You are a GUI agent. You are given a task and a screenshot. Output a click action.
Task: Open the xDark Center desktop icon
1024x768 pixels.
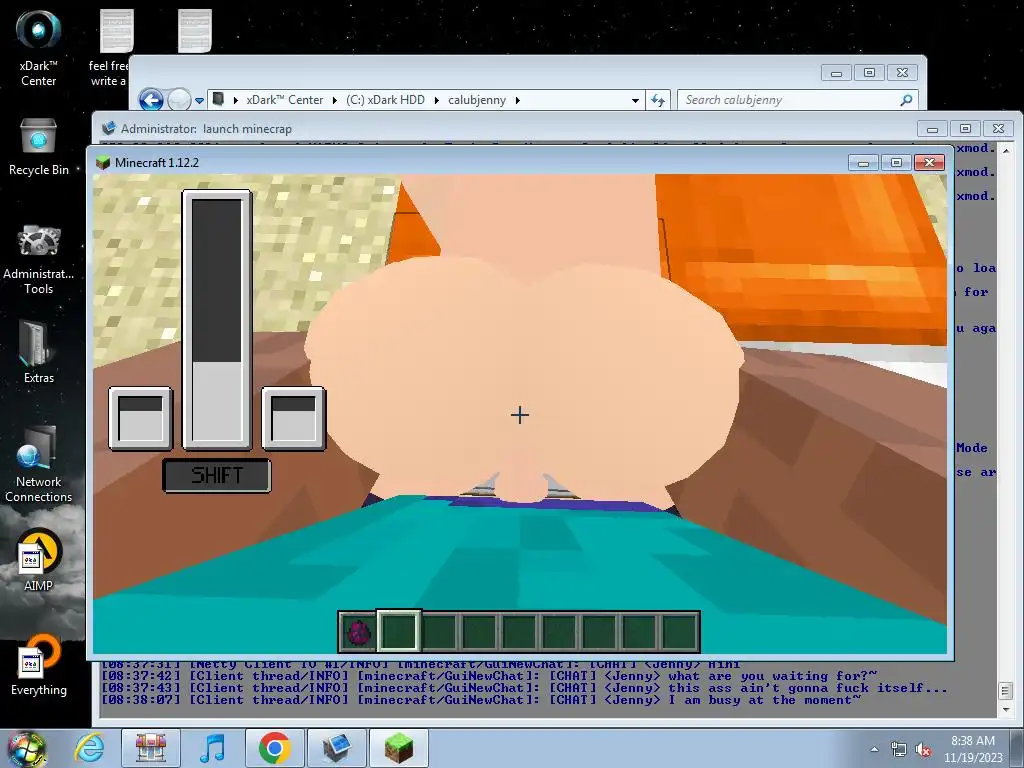(x=39, y=47)
